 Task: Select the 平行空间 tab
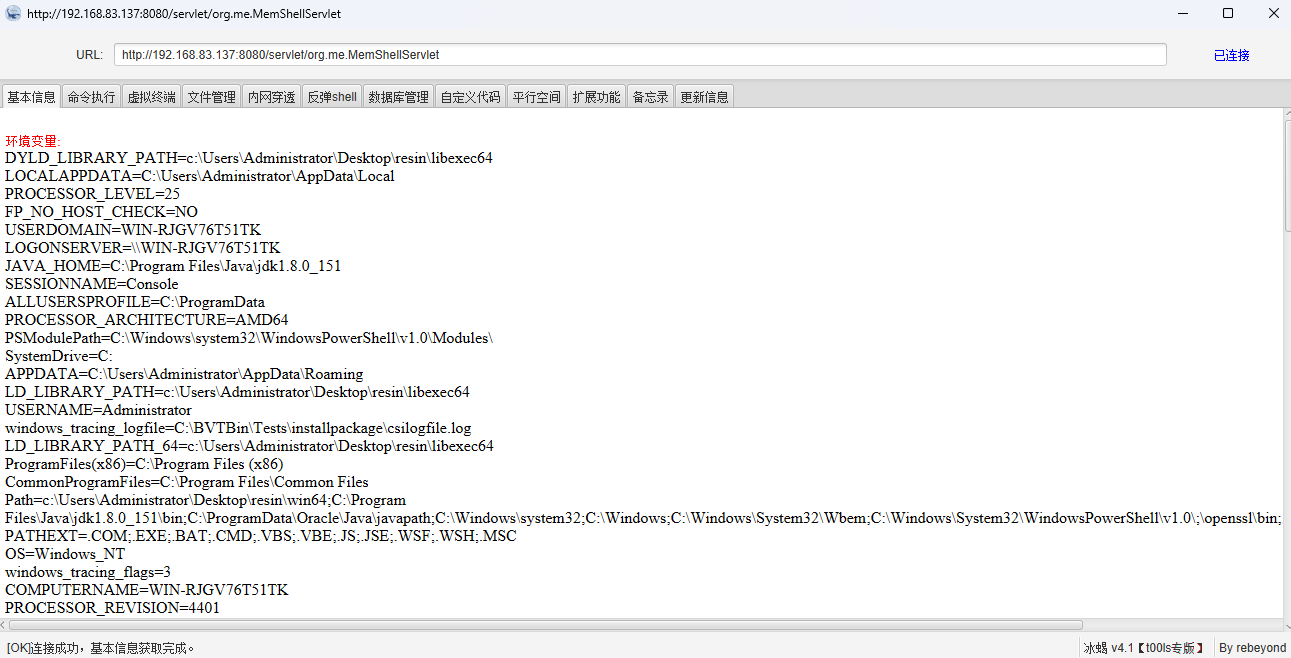(537, 97)
